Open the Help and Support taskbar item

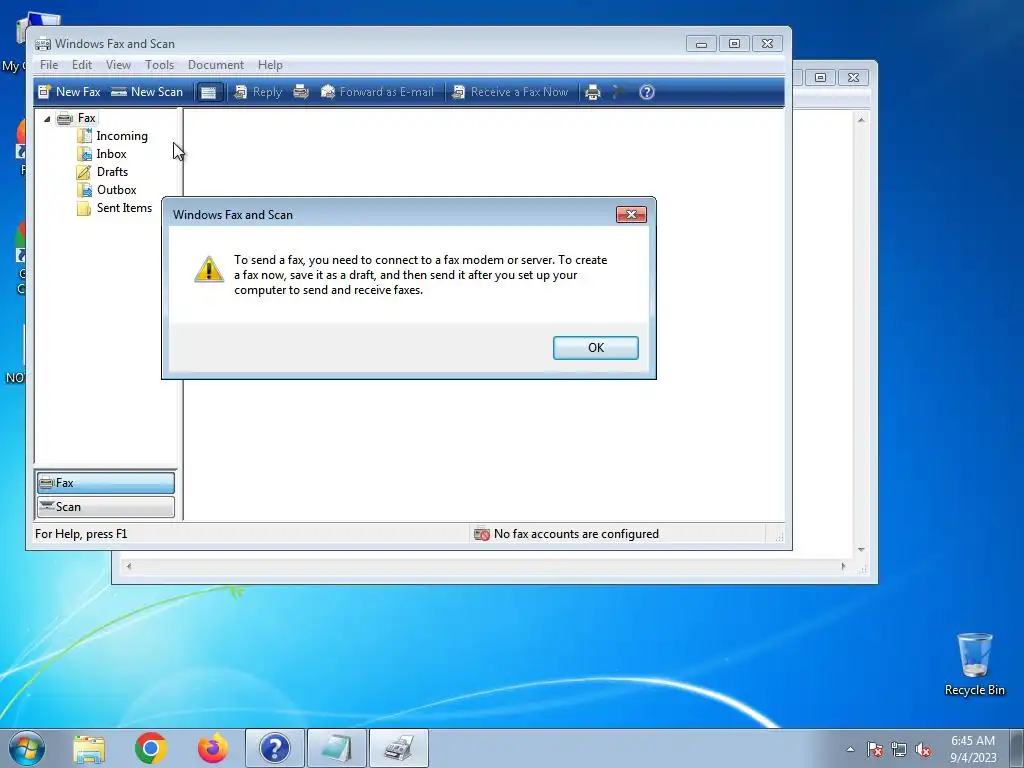point(275,748)
